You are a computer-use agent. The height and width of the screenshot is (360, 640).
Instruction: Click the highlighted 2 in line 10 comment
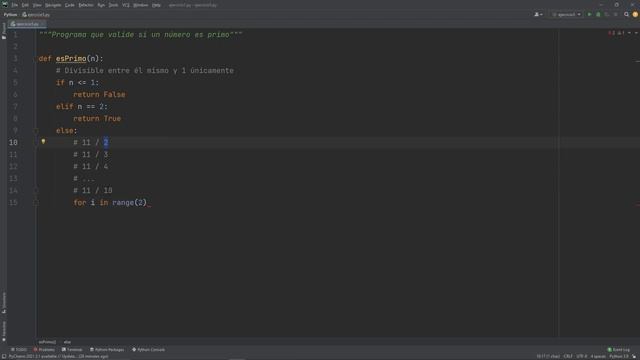[106, 142]
